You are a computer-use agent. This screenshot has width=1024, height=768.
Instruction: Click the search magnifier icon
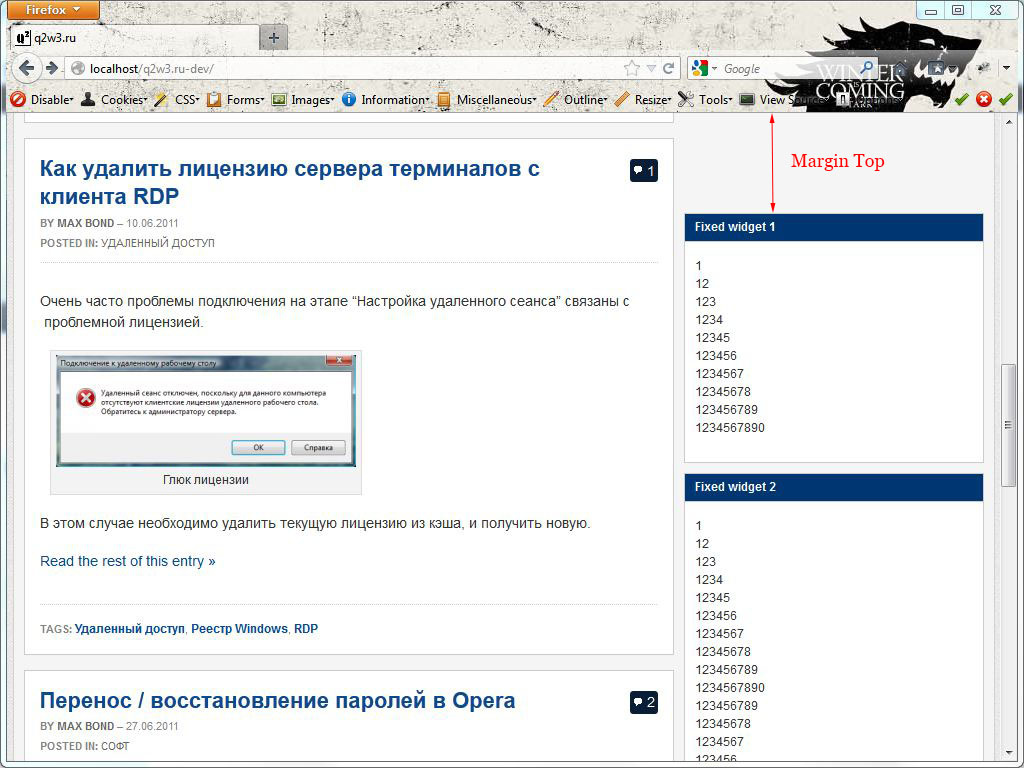coord(867,67)
